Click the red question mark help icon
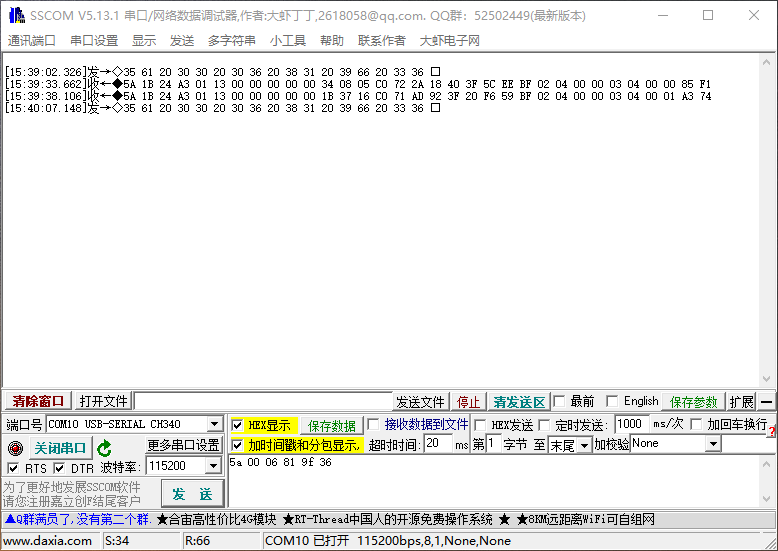778x551 pixels. [772, 432]
